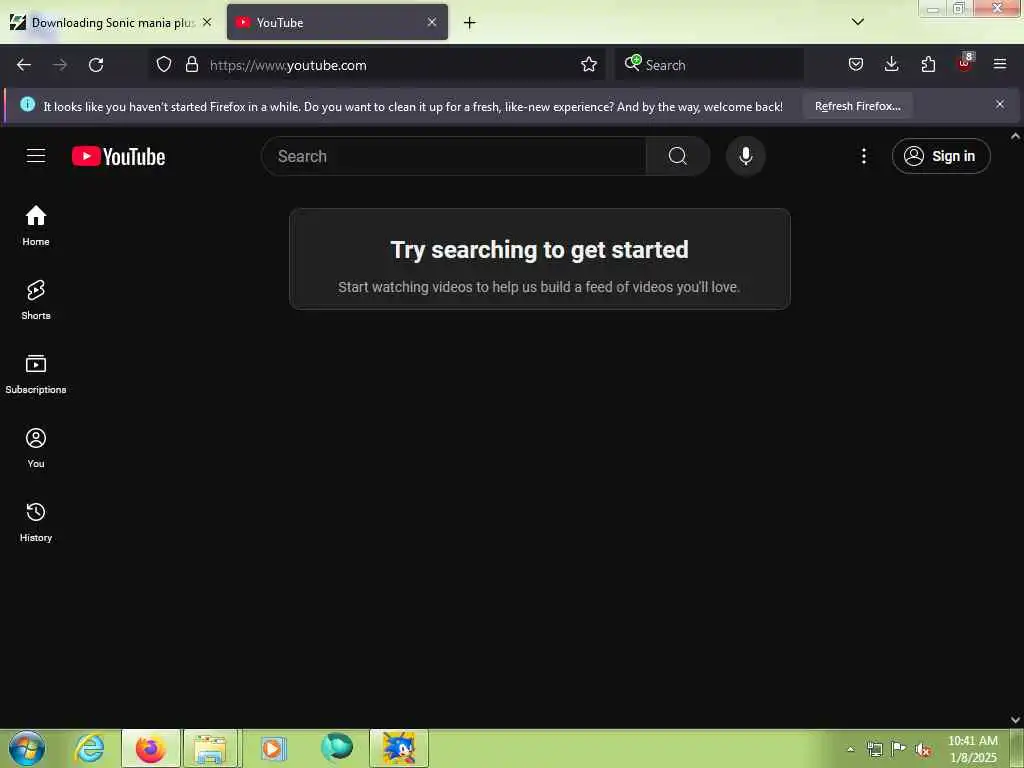
Task: Click the muted volume tray icon
Action: pos(923,749)
